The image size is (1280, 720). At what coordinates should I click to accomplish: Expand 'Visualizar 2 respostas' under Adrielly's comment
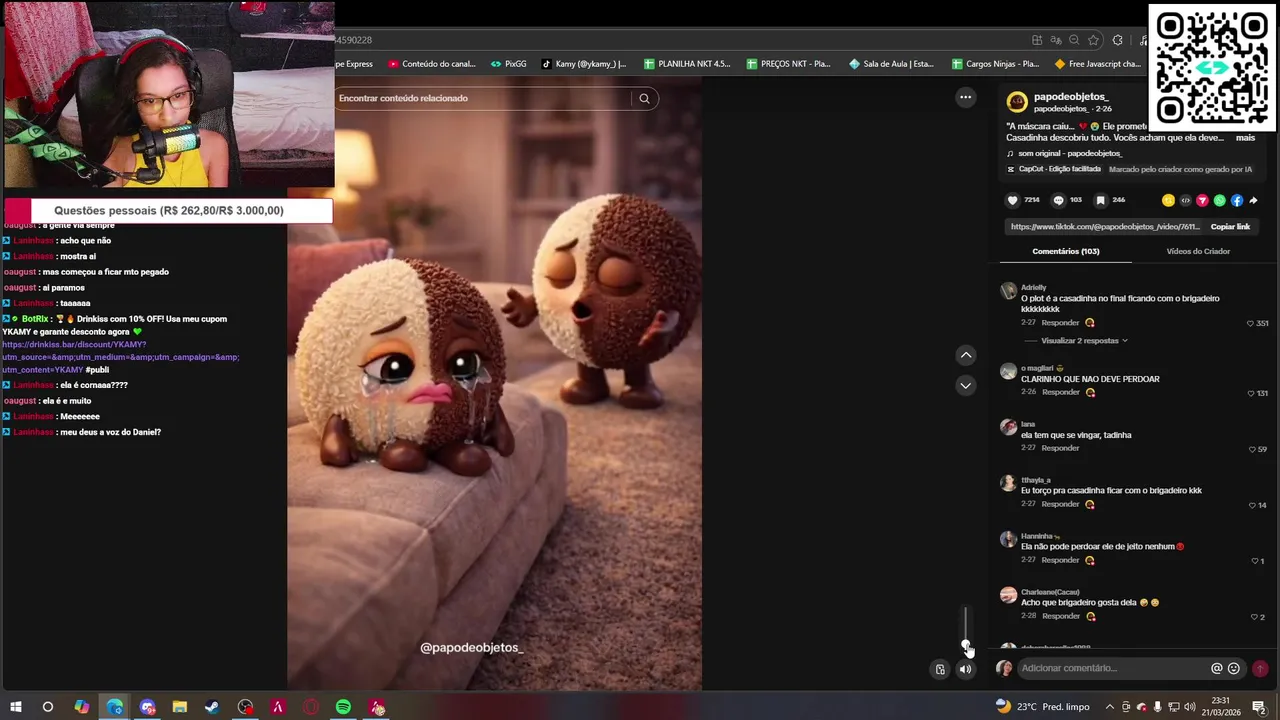(1083, 341)
